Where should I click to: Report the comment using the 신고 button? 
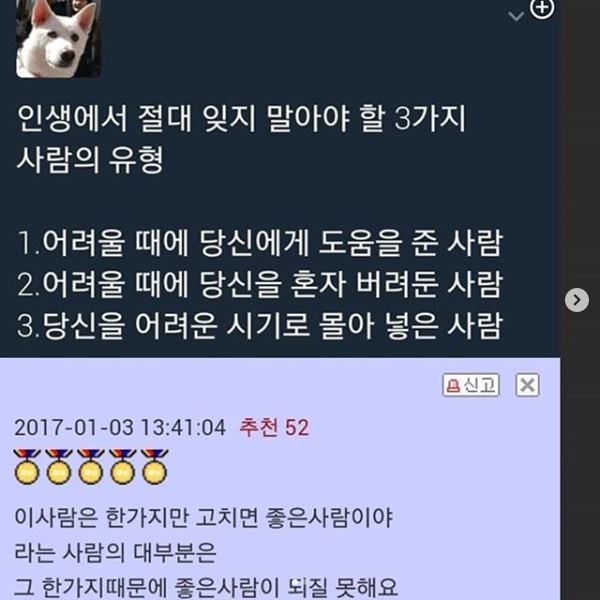(x=471, y=385)
